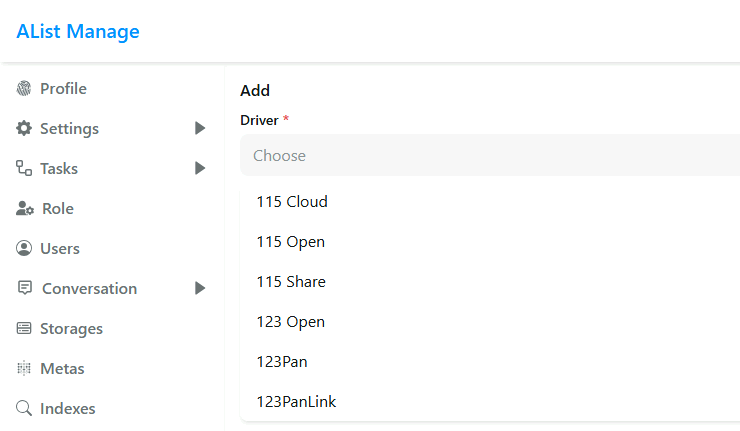Image resolution: width=740 pixels, height=431 pixels.
Task: Expand the Conversation submenu arrow
Action: 200,289
